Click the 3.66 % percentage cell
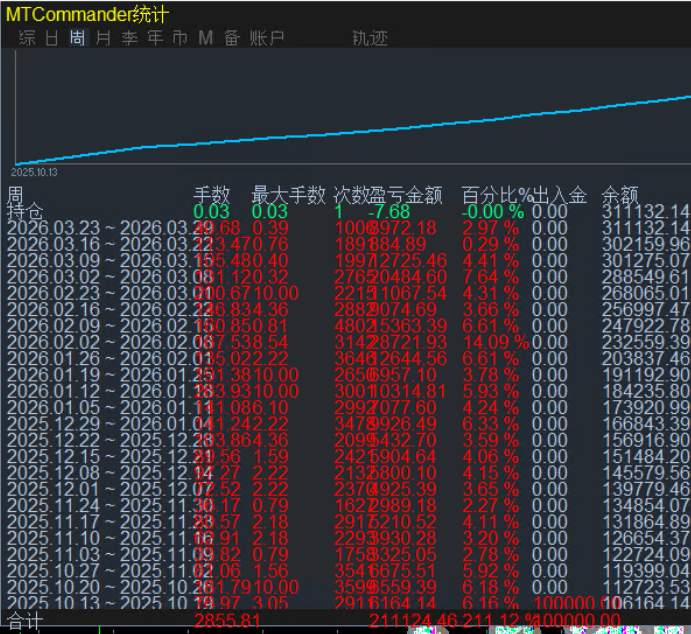This screenshot has height=634, width=691. (x=490, y=310)
